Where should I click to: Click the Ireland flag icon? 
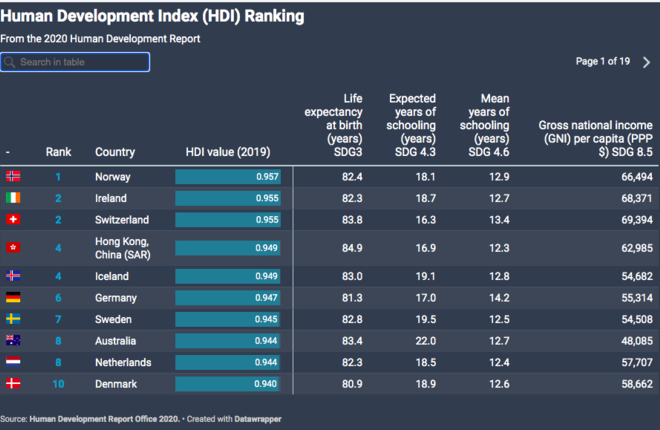[x=13, y=198]
